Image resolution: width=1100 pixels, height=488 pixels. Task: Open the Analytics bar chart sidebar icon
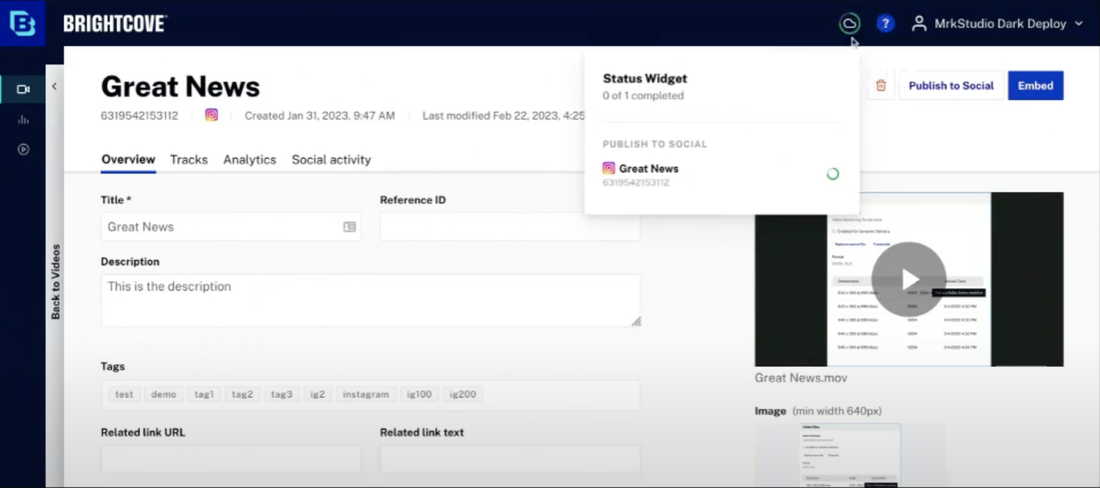[x=23, y=119]
